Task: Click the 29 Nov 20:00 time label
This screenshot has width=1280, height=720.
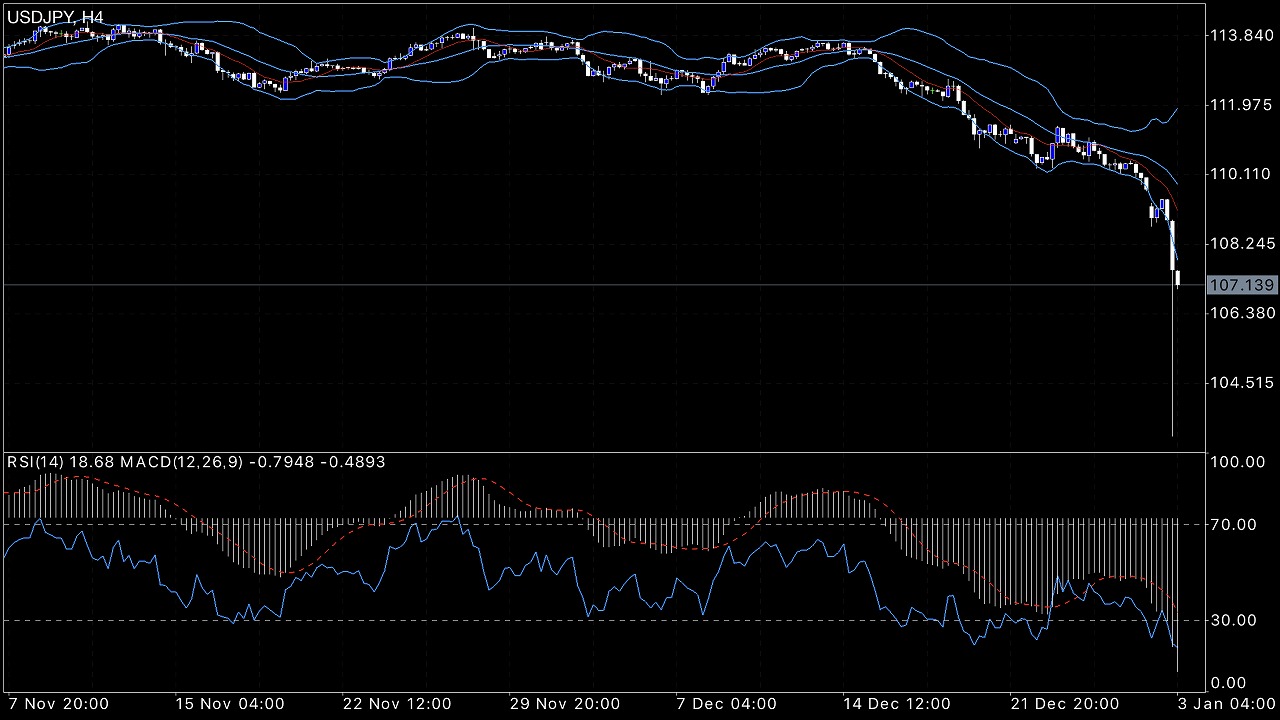Action: tap(564, 703)
